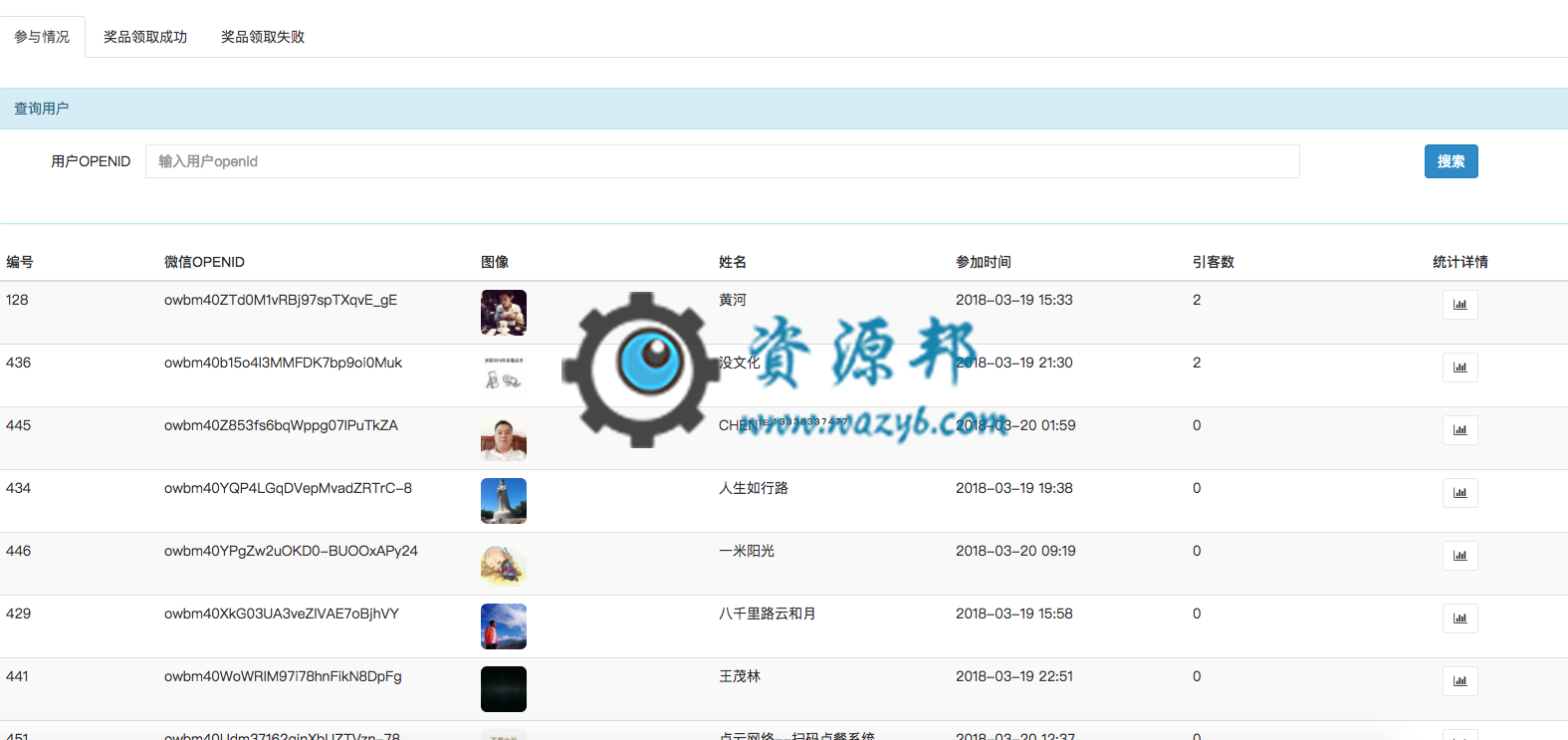Image resolution: width=1568 pixels, height=740 pixels.
Task: Click timestamp 2018-03-19 22:51
Action: [x=1014, y=676]
